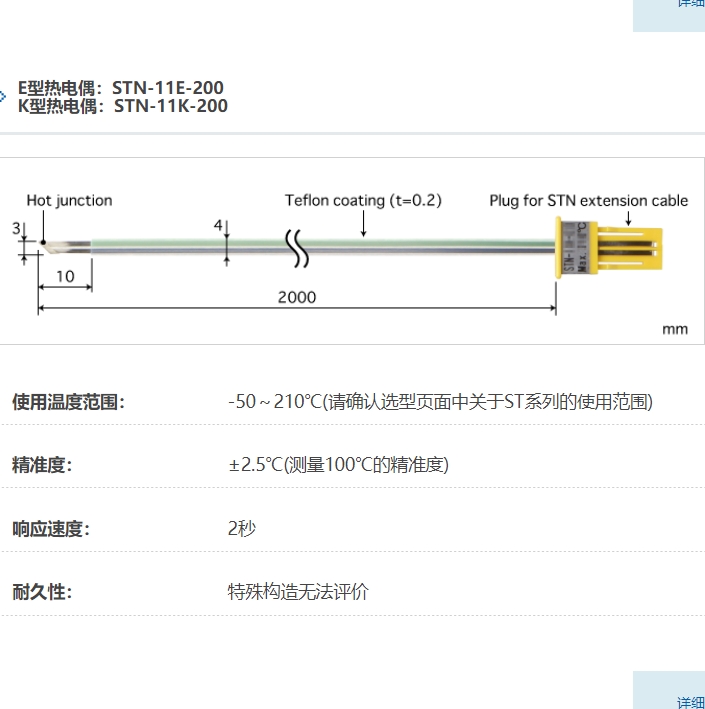Click the Teflon coating (t=0.2) label
Screen dimensions: 705x709
pos(363,200)
